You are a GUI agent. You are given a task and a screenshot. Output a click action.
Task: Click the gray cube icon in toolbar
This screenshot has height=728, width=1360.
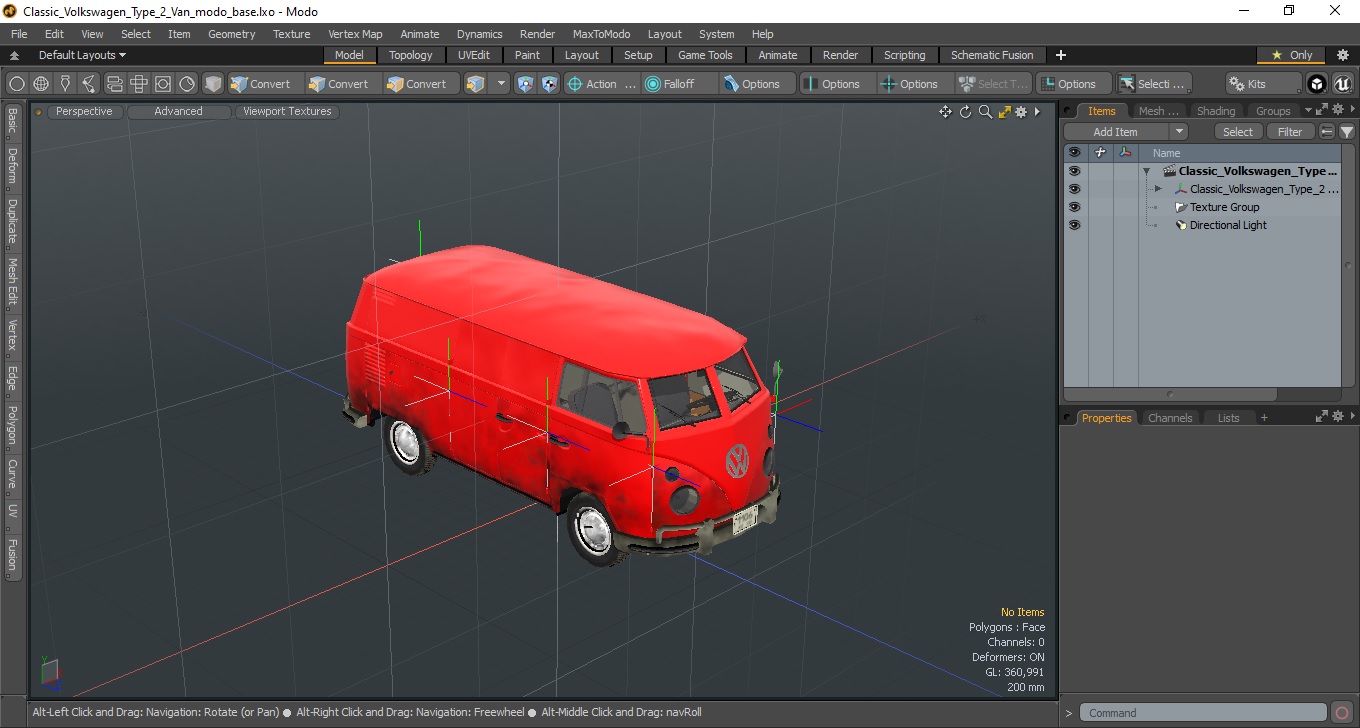point(213,84)
